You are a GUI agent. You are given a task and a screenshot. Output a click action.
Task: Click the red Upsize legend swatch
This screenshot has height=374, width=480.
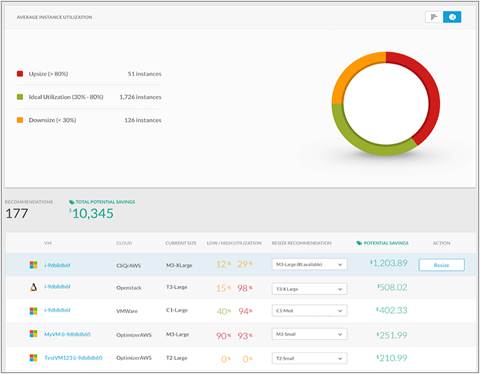pos(20,74)
